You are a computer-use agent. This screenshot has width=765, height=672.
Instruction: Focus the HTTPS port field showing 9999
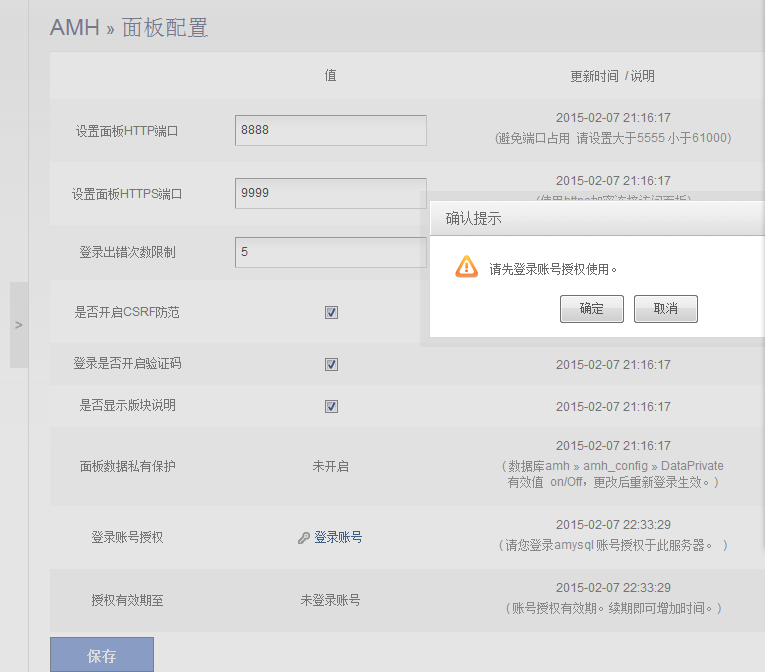[331, 193]
